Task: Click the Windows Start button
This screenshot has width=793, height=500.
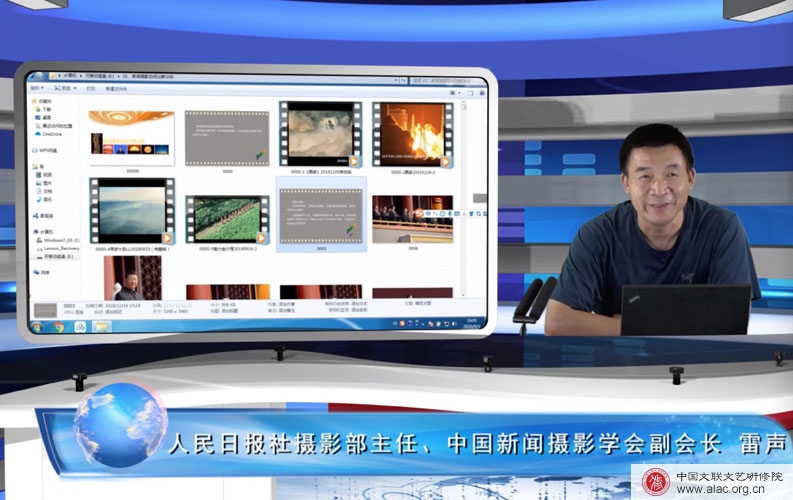Action: pos(38,327)
